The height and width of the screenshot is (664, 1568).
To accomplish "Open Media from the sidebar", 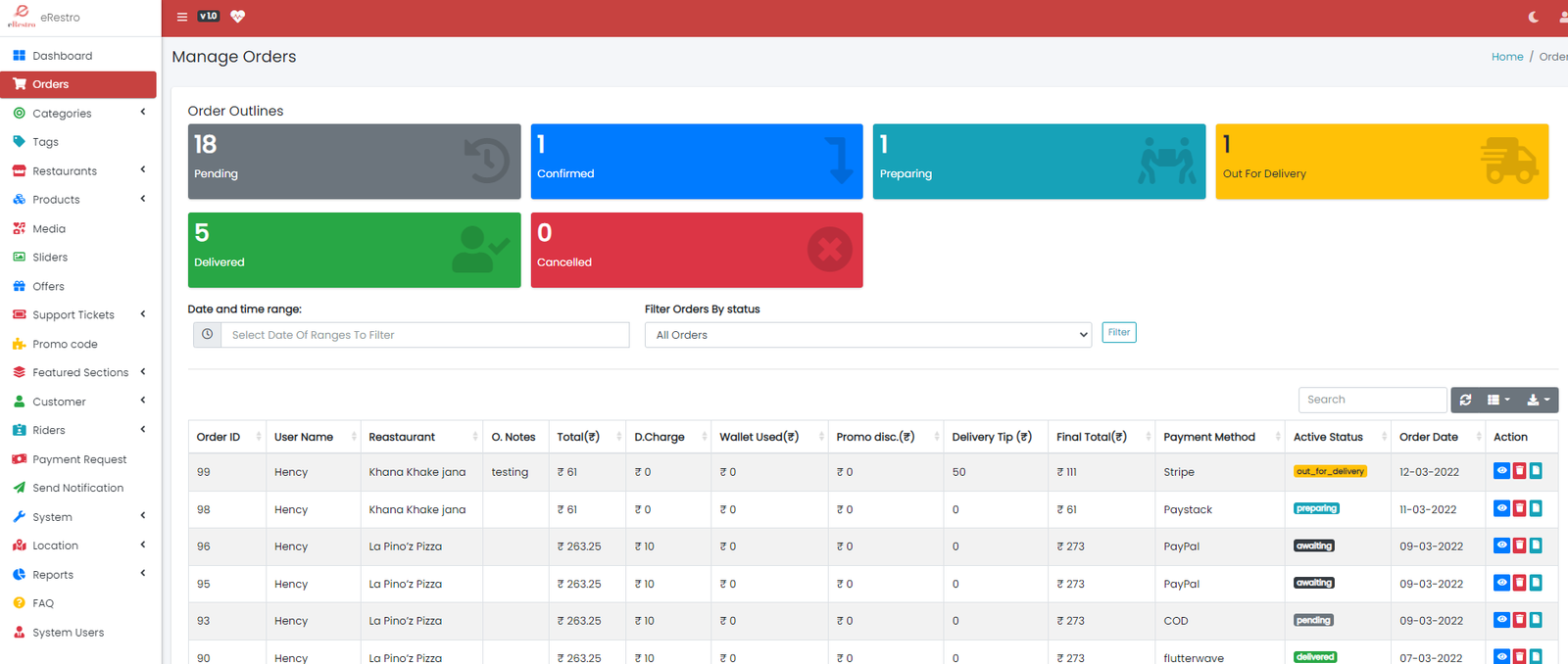I will click(78, 228).
